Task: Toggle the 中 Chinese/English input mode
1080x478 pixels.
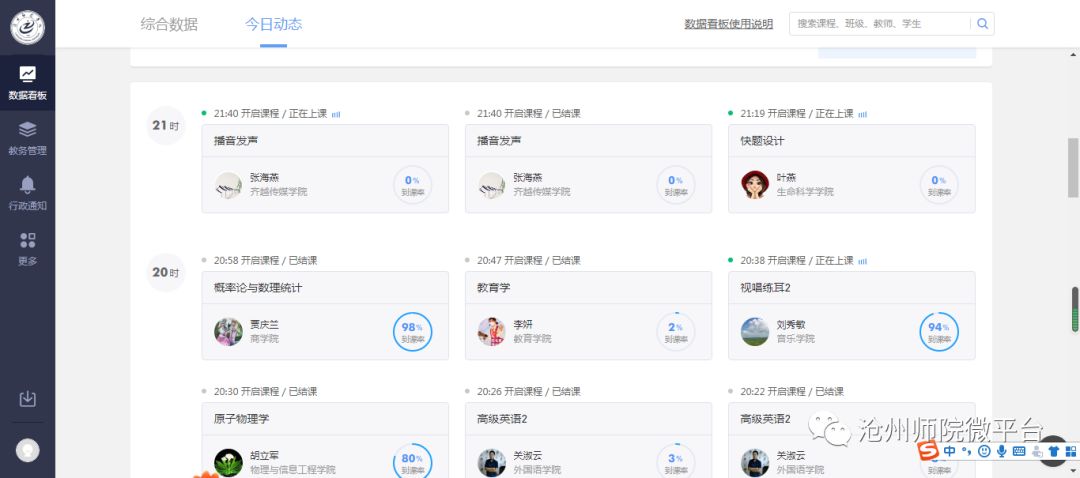Action: [x=949, y=452]
